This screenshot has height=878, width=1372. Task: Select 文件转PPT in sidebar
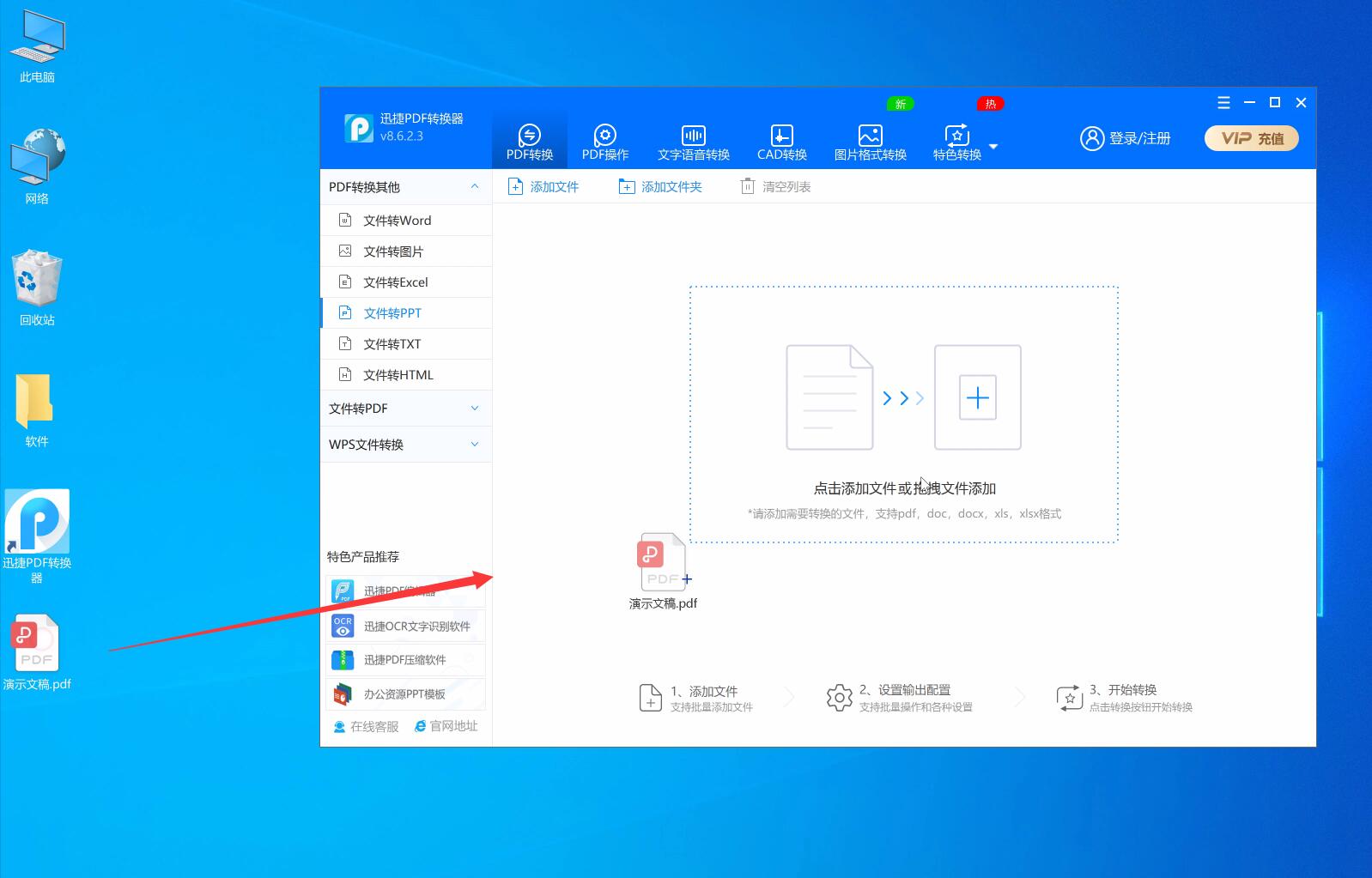[x=406, y=313]
